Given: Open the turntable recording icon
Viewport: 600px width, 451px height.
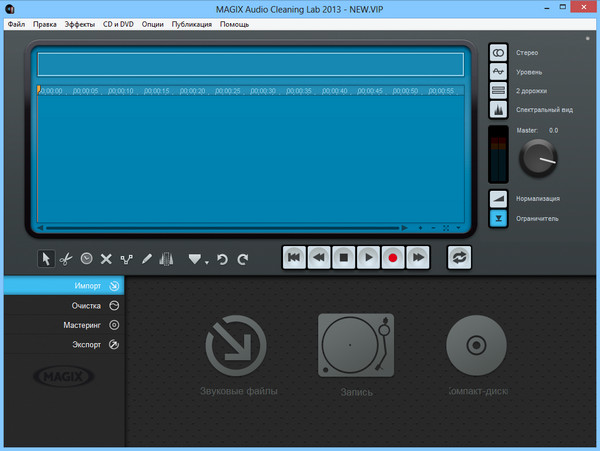Looking at the screenshot, I should (355, 345).
